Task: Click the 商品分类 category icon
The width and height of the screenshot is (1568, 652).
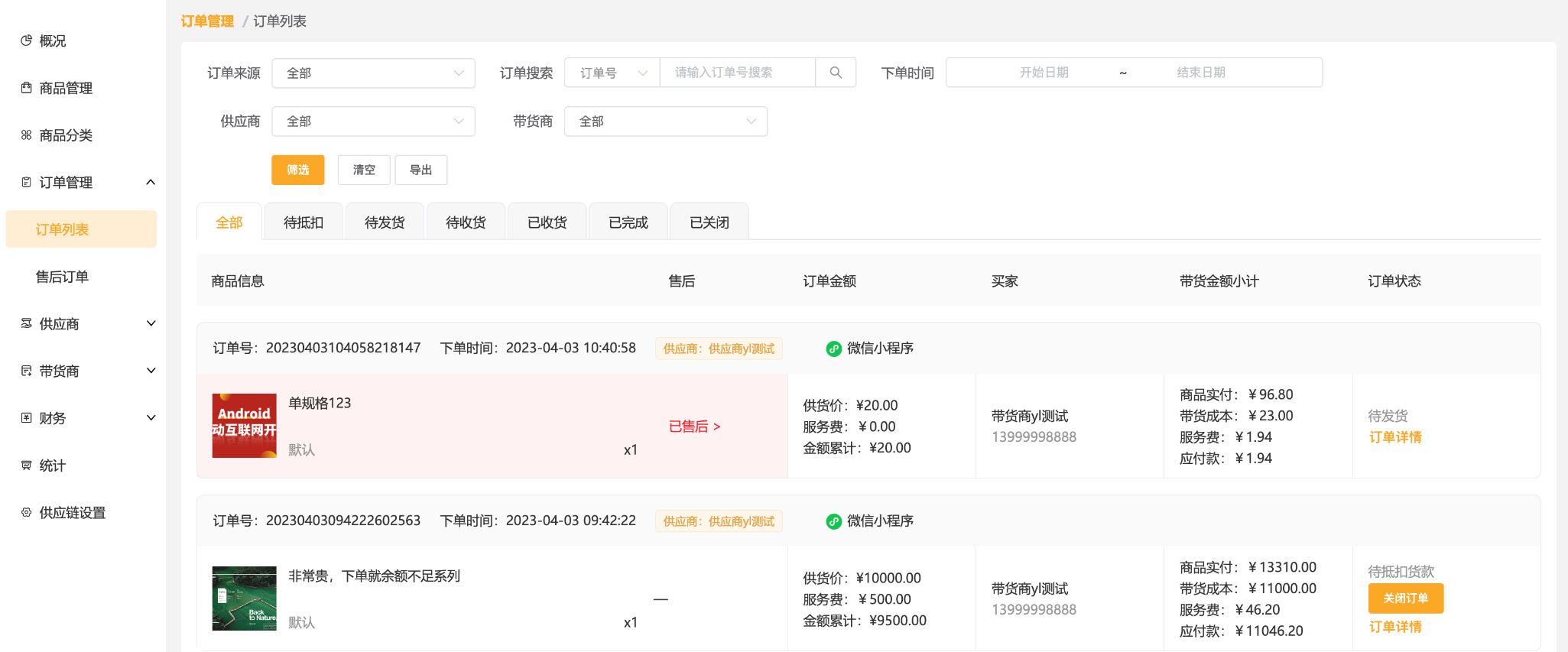Action: pos(26,135)
